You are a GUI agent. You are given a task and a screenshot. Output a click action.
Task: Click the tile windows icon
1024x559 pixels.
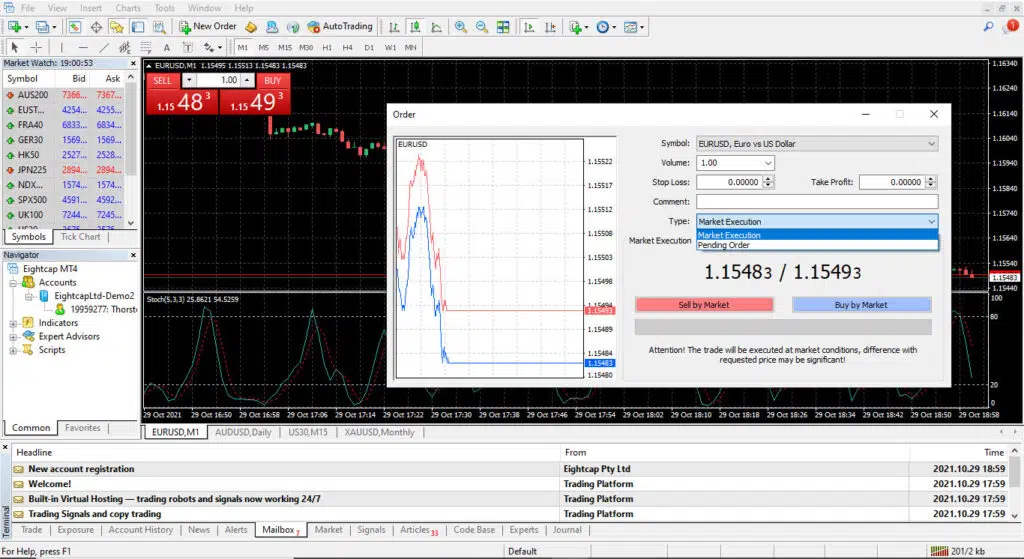(503, 27)
